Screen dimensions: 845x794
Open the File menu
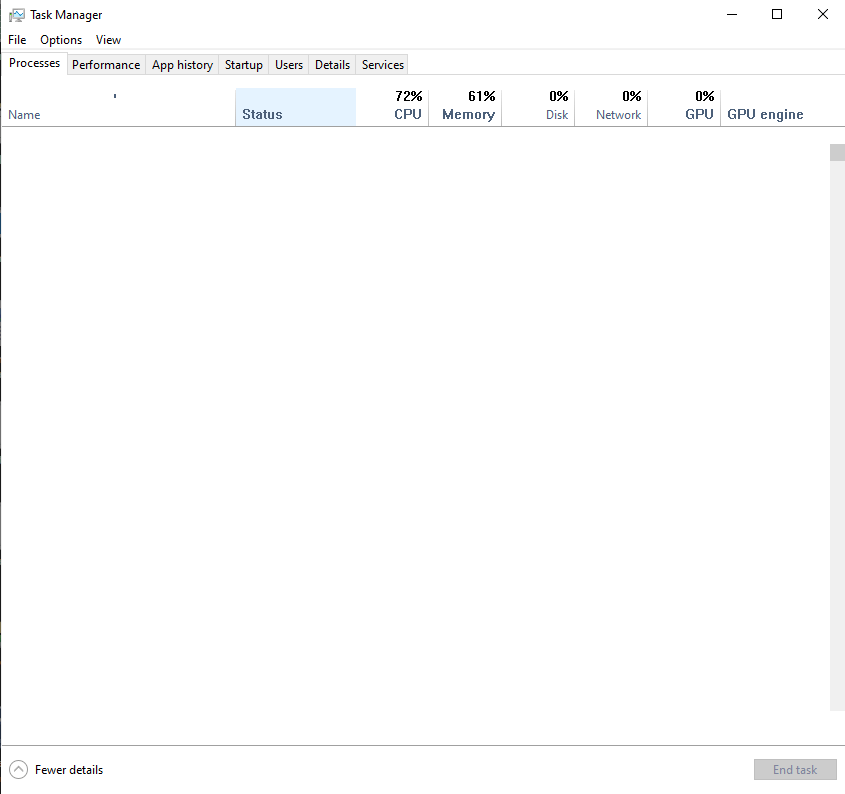17,40
